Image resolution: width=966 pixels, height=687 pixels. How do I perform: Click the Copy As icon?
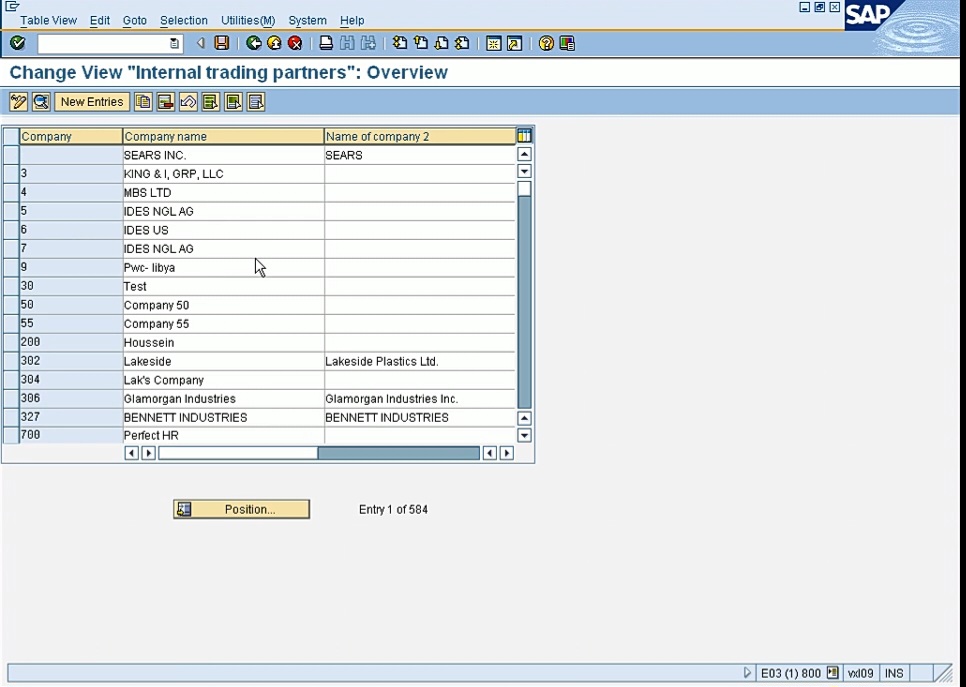143,102
